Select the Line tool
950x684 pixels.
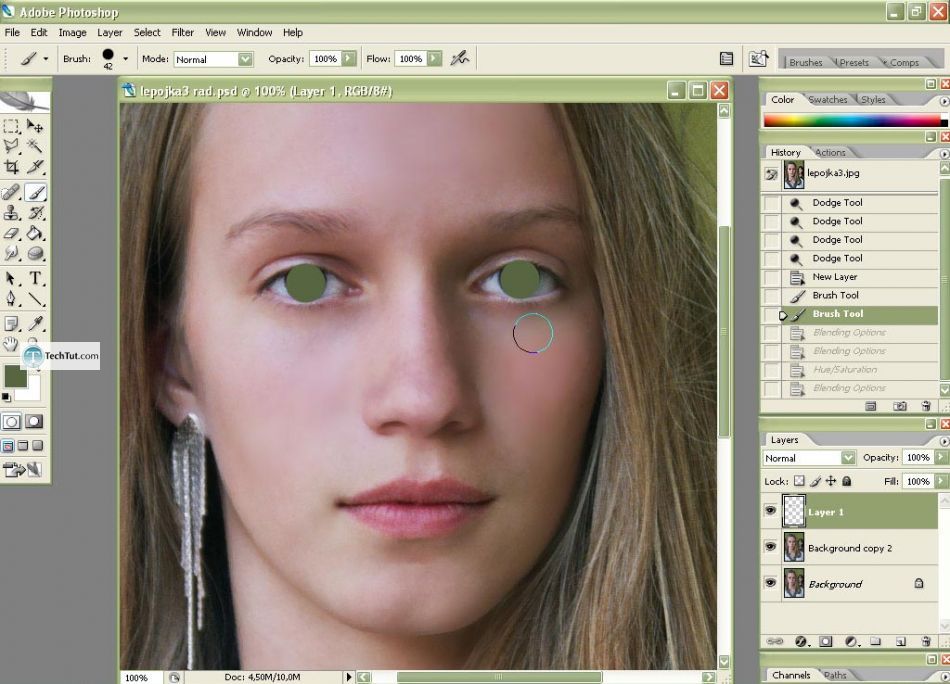point(36,299)
